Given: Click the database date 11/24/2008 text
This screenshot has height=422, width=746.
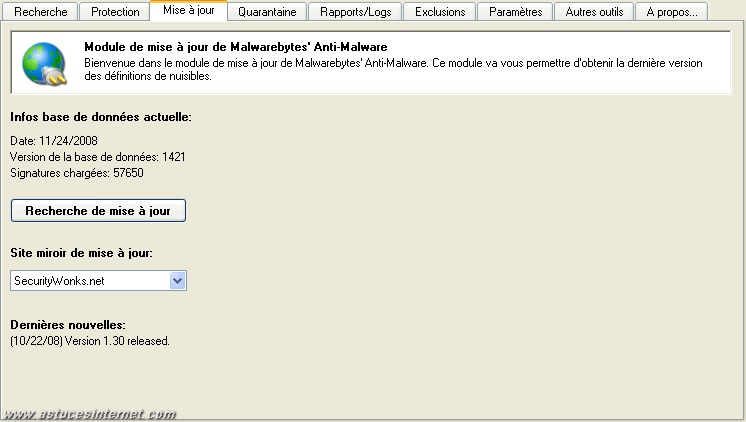Looking at the screenshot, I should coord(54,141).
